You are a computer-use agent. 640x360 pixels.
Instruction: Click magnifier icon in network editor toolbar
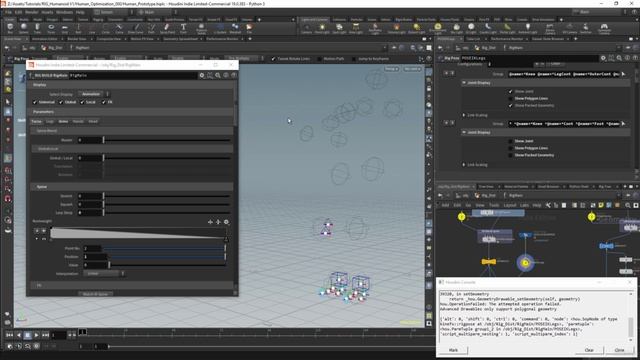click(627, 205)
